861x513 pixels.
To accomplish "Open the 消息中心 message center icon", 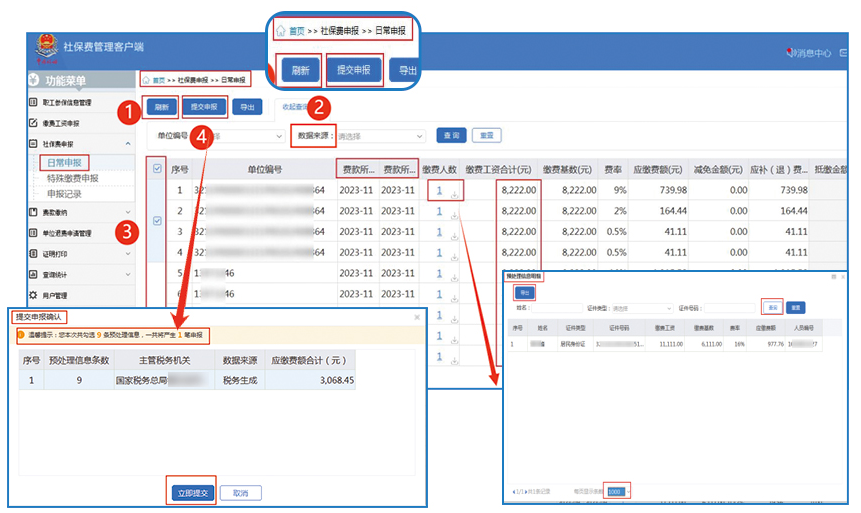I will (787, 53).
